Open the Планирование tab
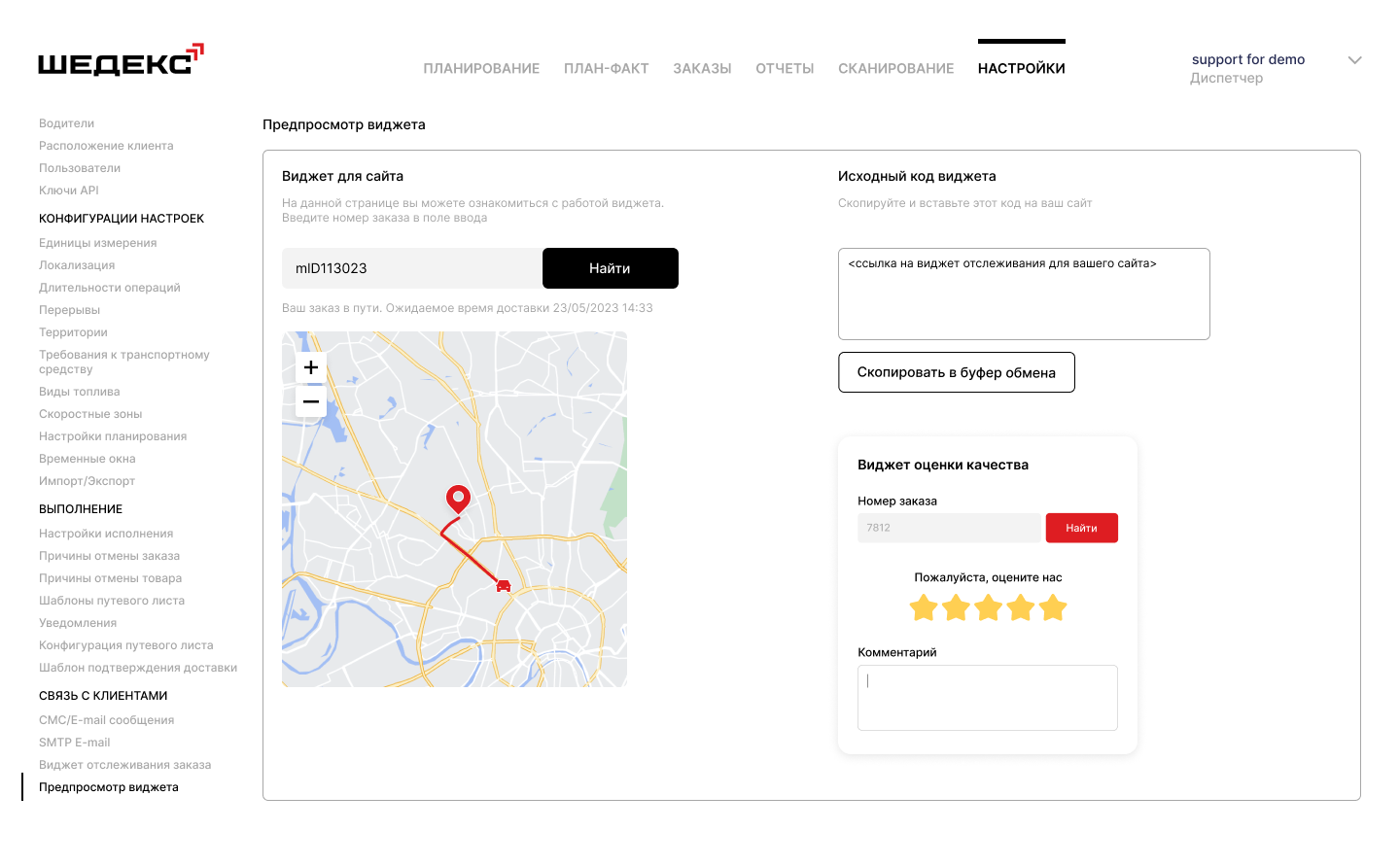The height and width of the screenshot is (865, 1400). click(481, 68)
